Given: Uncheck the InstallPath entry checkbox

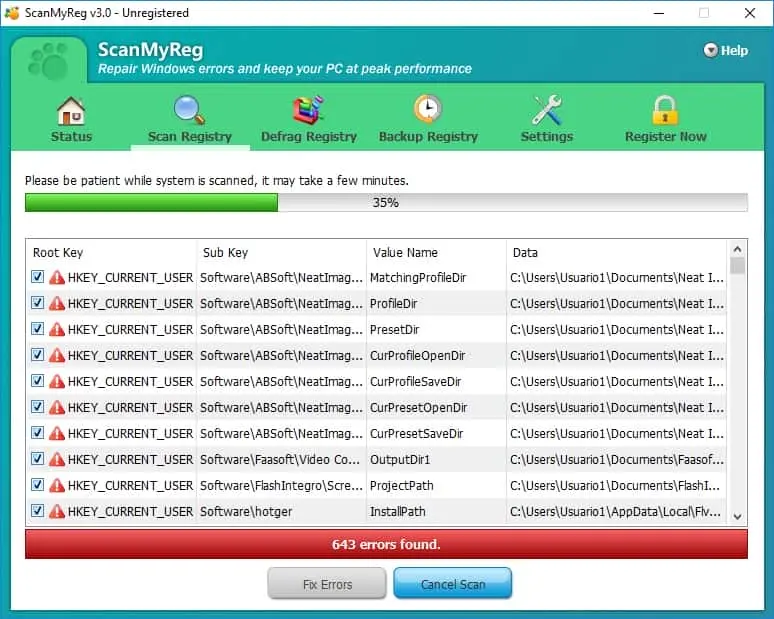Looking at the screenshot, I should point(38,510).
